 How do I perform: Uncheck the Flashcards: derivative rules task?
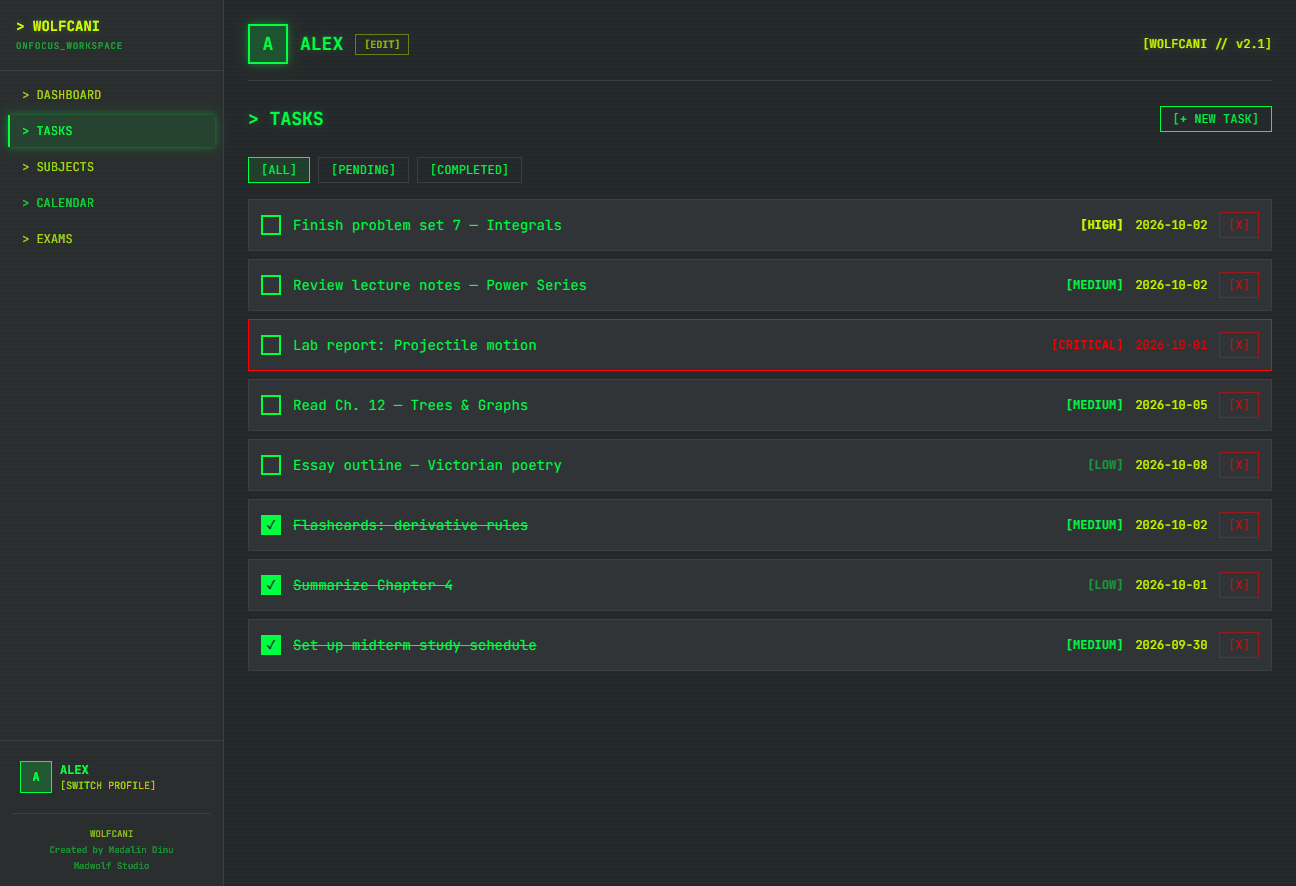click(x=271, y=525)
